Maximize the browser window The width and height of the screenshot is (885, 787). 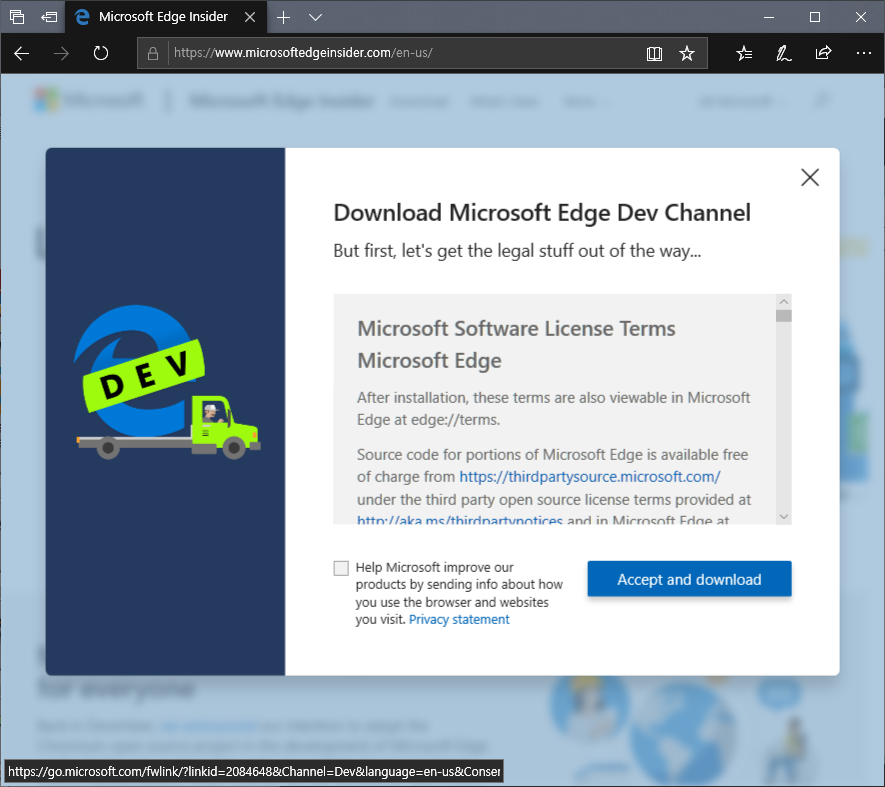(814, 18)
